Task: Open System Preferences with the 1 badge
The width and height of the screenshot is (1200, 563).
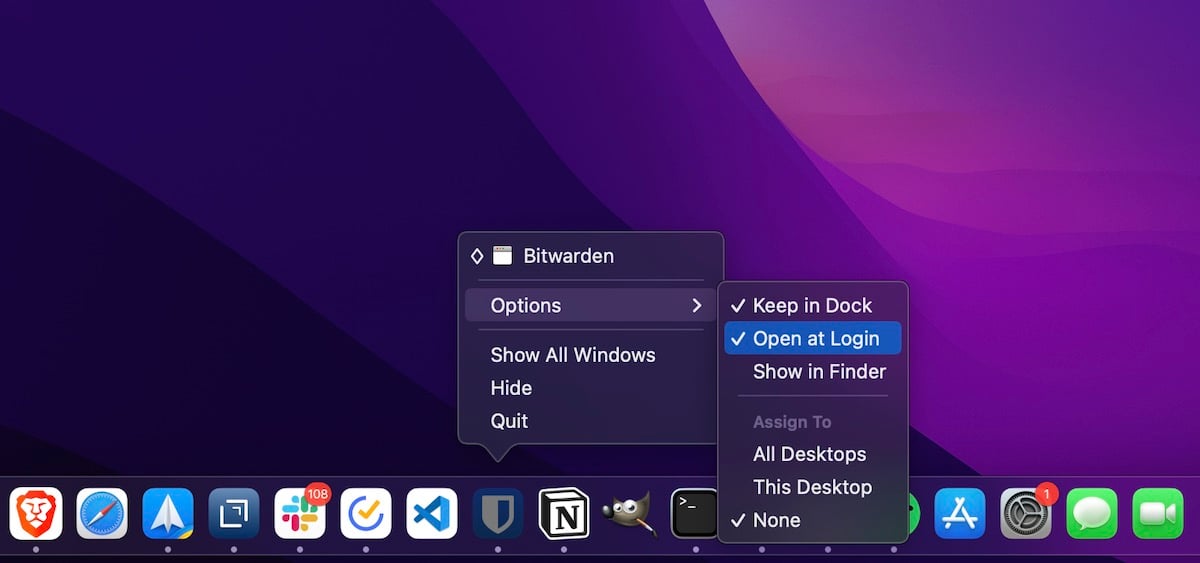Action: (1026, 514)
